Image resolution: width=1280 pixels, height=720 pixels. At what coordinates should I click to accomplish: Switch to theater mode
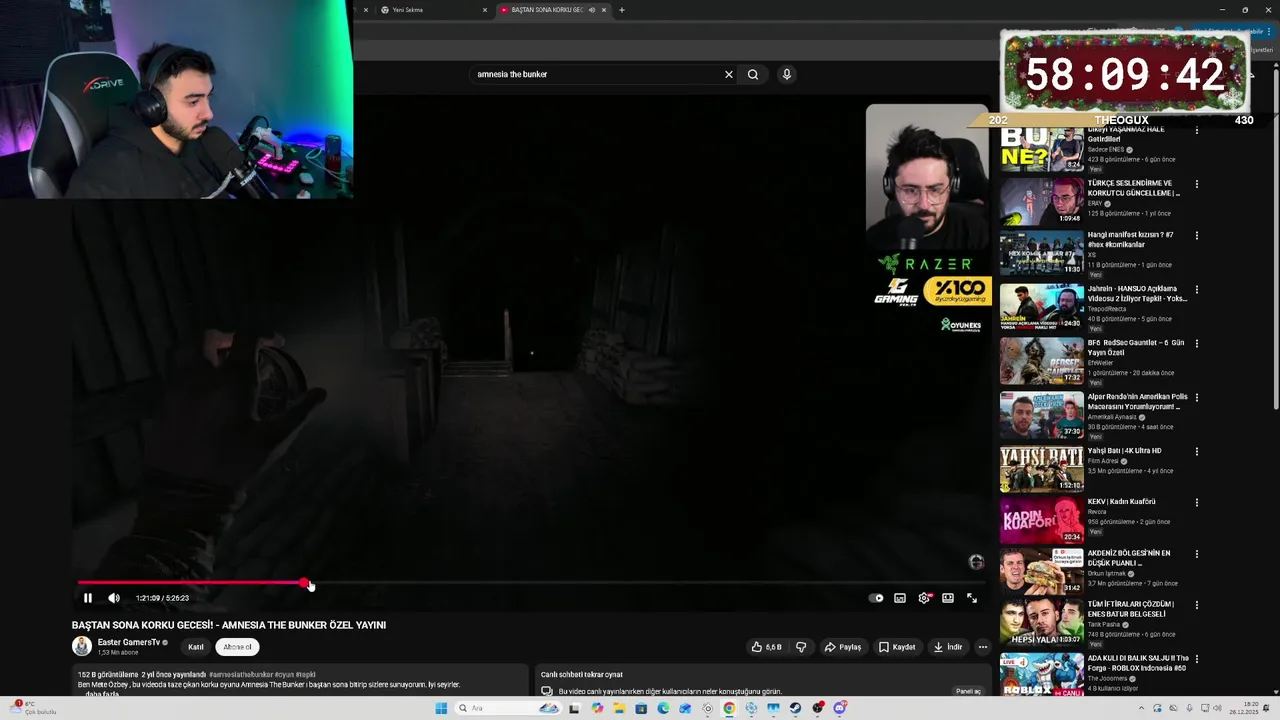point(948,598)
